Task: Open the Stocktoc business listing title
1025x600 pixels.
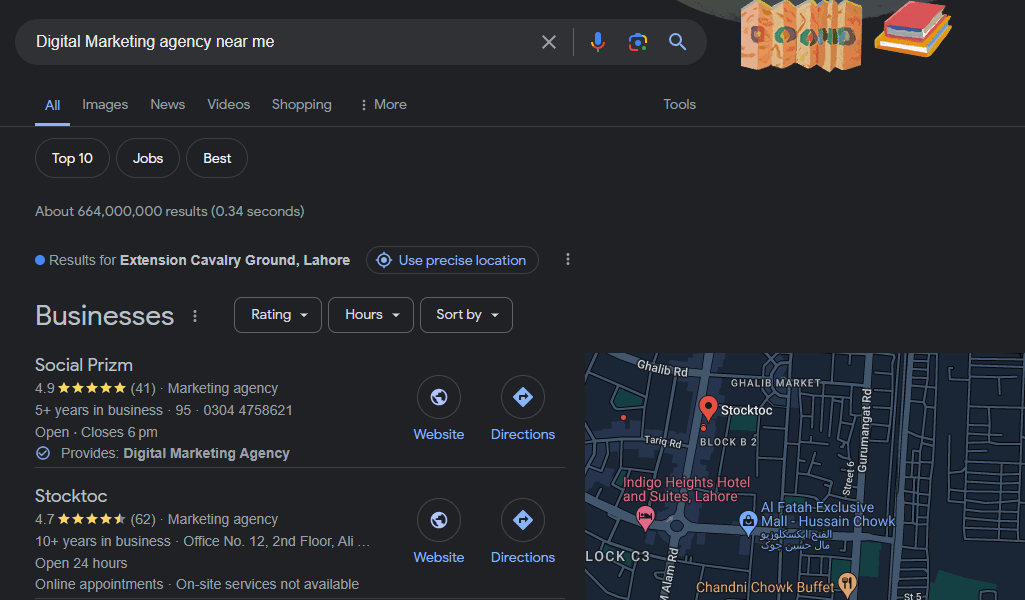Action: (71, 496)
